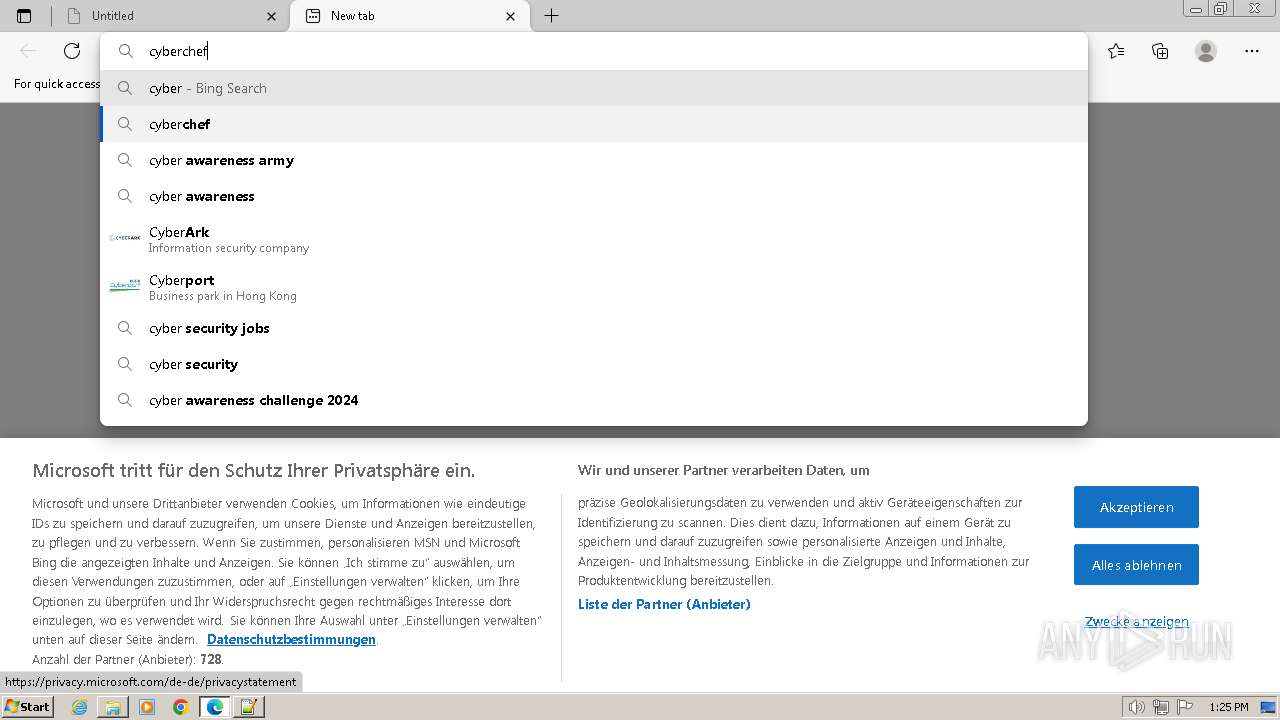The image size is (1280, 720).
Task: Open the Collections icon
Action: 1160,51
